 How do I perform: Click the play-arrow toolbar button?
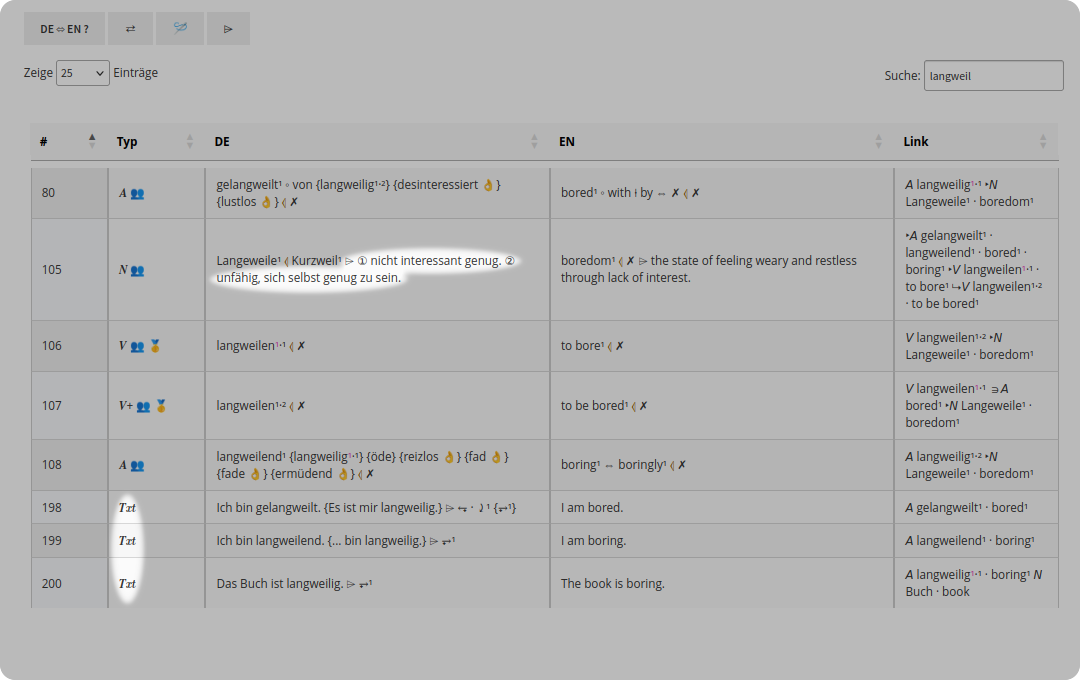pos(228,29)
